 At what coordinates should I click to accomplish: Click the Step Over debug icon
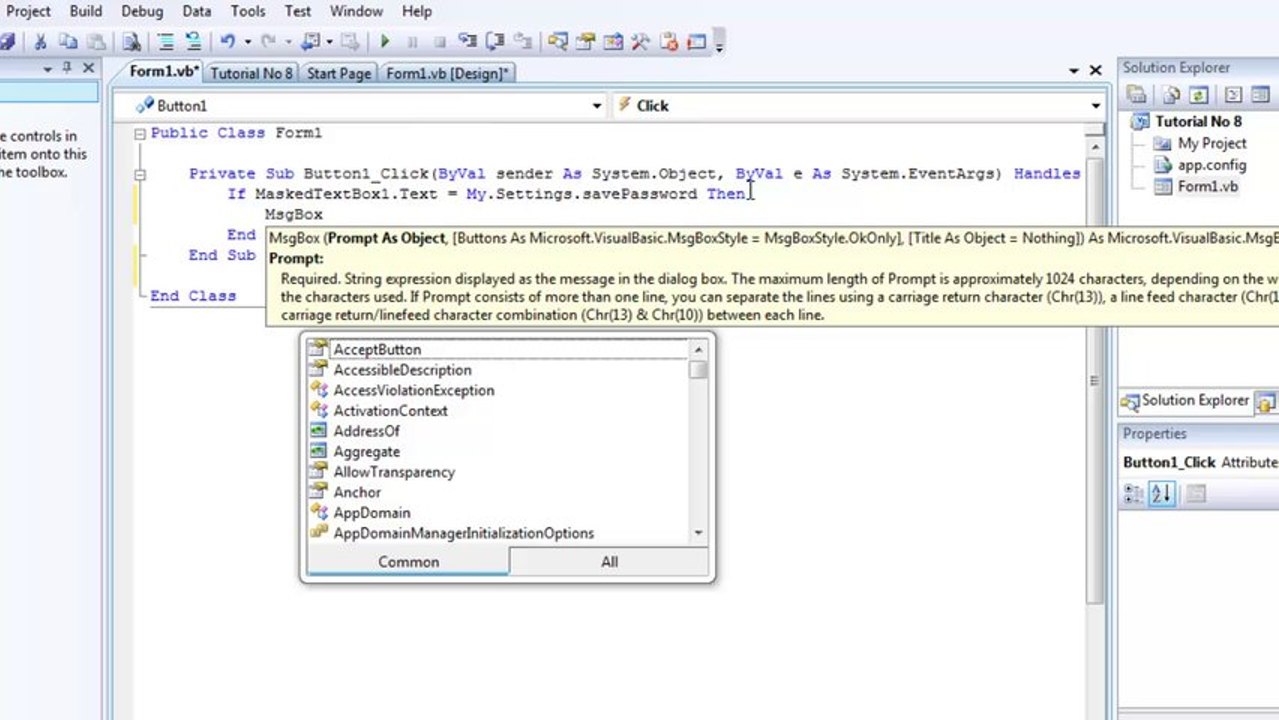[x=495, y=42]
